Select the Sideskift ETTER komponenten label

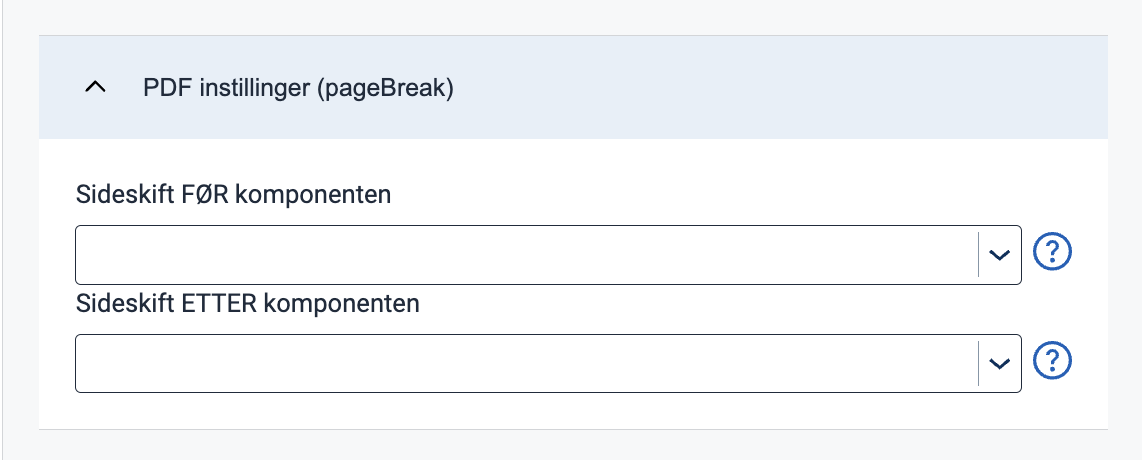pos(248,303)
